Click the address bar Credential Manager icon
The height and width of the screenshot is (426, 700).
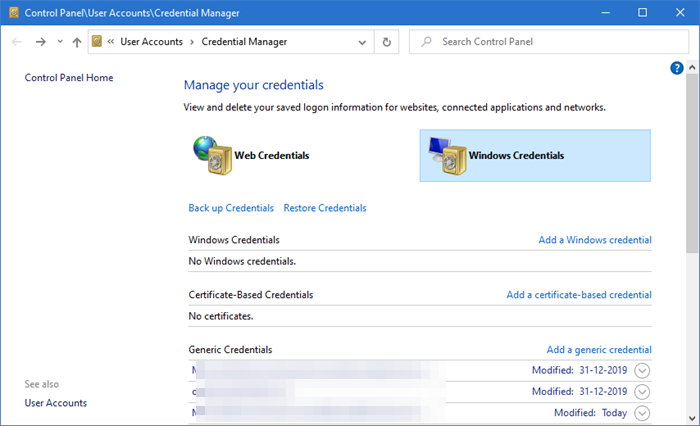97,42
